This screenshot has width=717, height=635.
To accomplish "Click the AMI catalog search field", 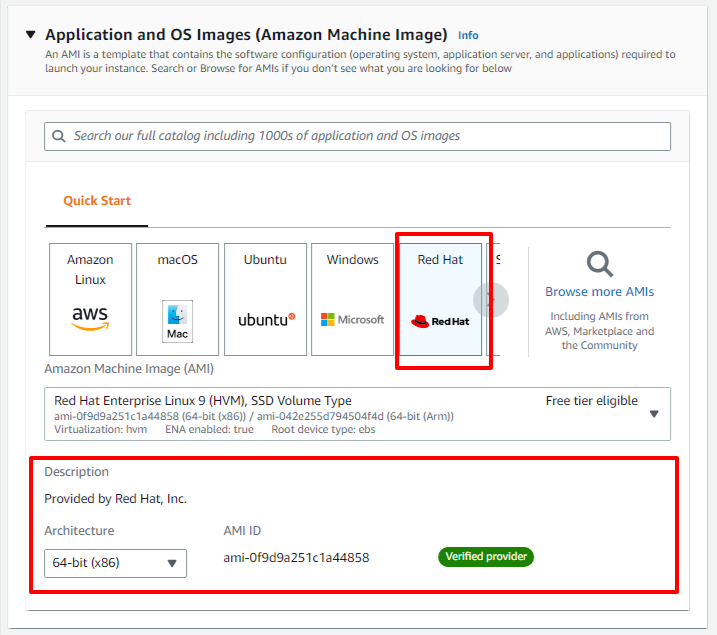I will (x=357, y=136).
